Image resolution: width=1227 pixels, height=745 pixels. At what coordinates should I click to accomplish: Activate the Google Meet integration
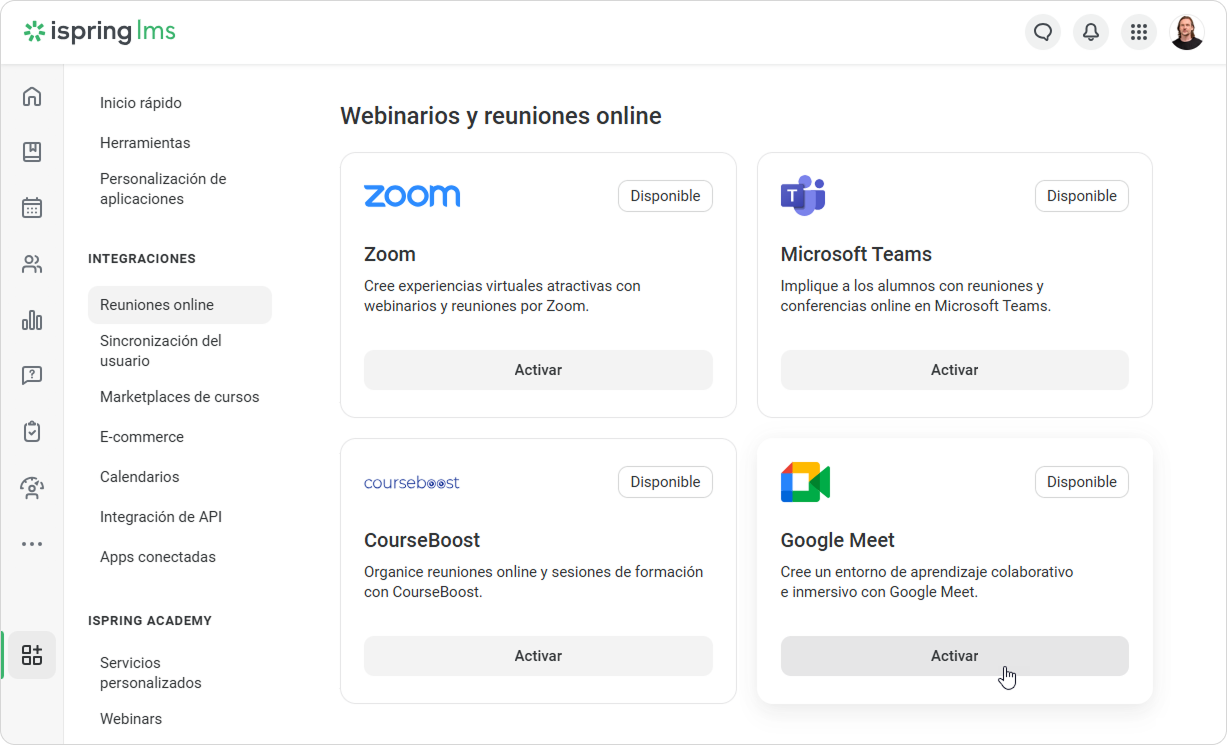[x=954, y=656]
